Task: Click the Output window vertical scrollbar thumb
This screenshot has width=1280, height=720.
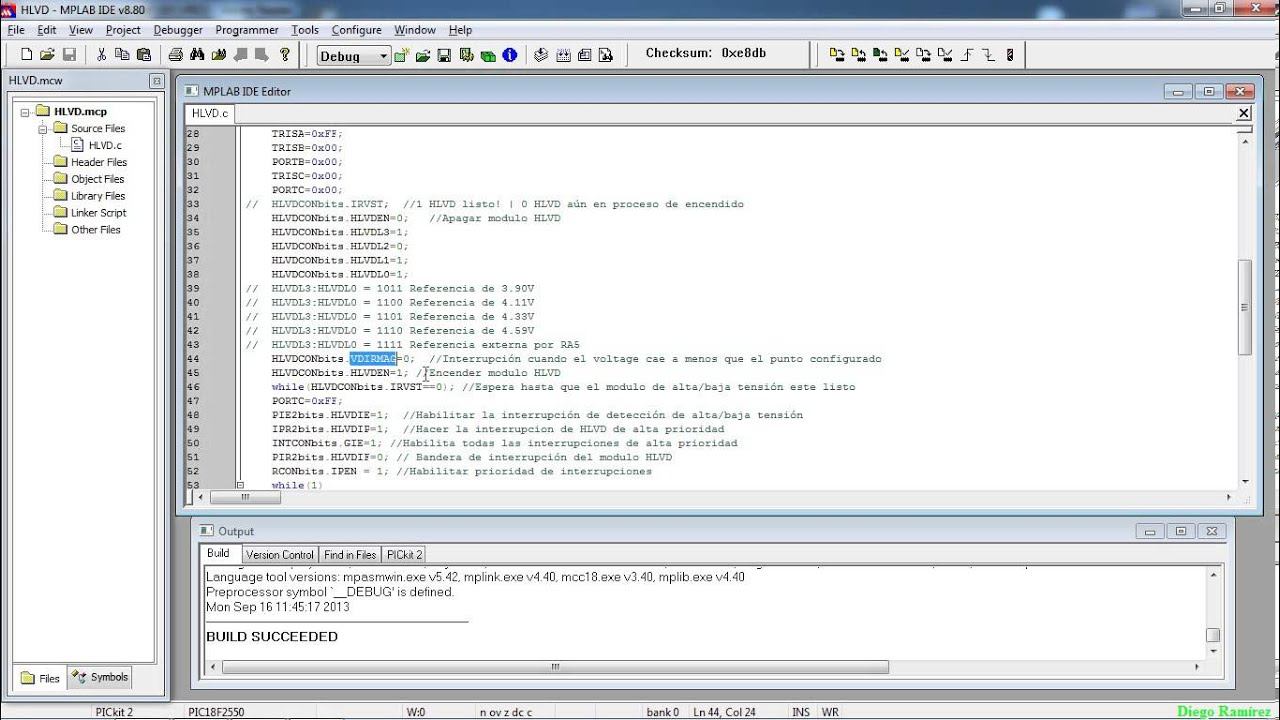Action: (x=1213, y=635)
